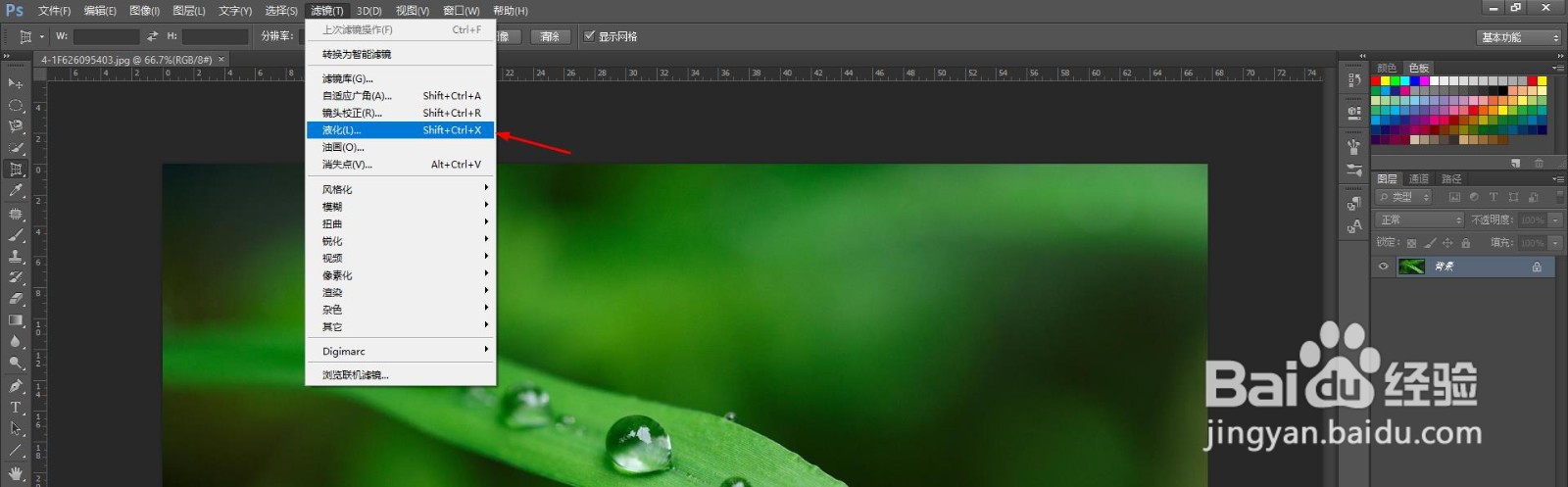Image resolution: width=1568 pixels, height=487 pixels.
Task: Select the Blur tool
Action: (16, 342)
